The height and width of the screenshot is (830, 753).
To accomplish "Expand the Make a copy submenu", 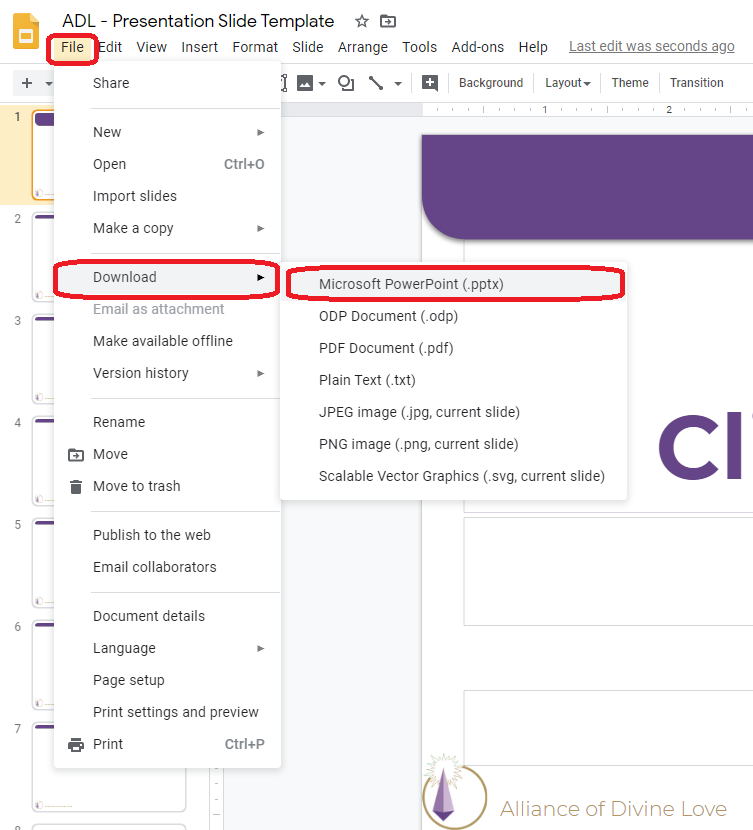I will pos(167,228).
